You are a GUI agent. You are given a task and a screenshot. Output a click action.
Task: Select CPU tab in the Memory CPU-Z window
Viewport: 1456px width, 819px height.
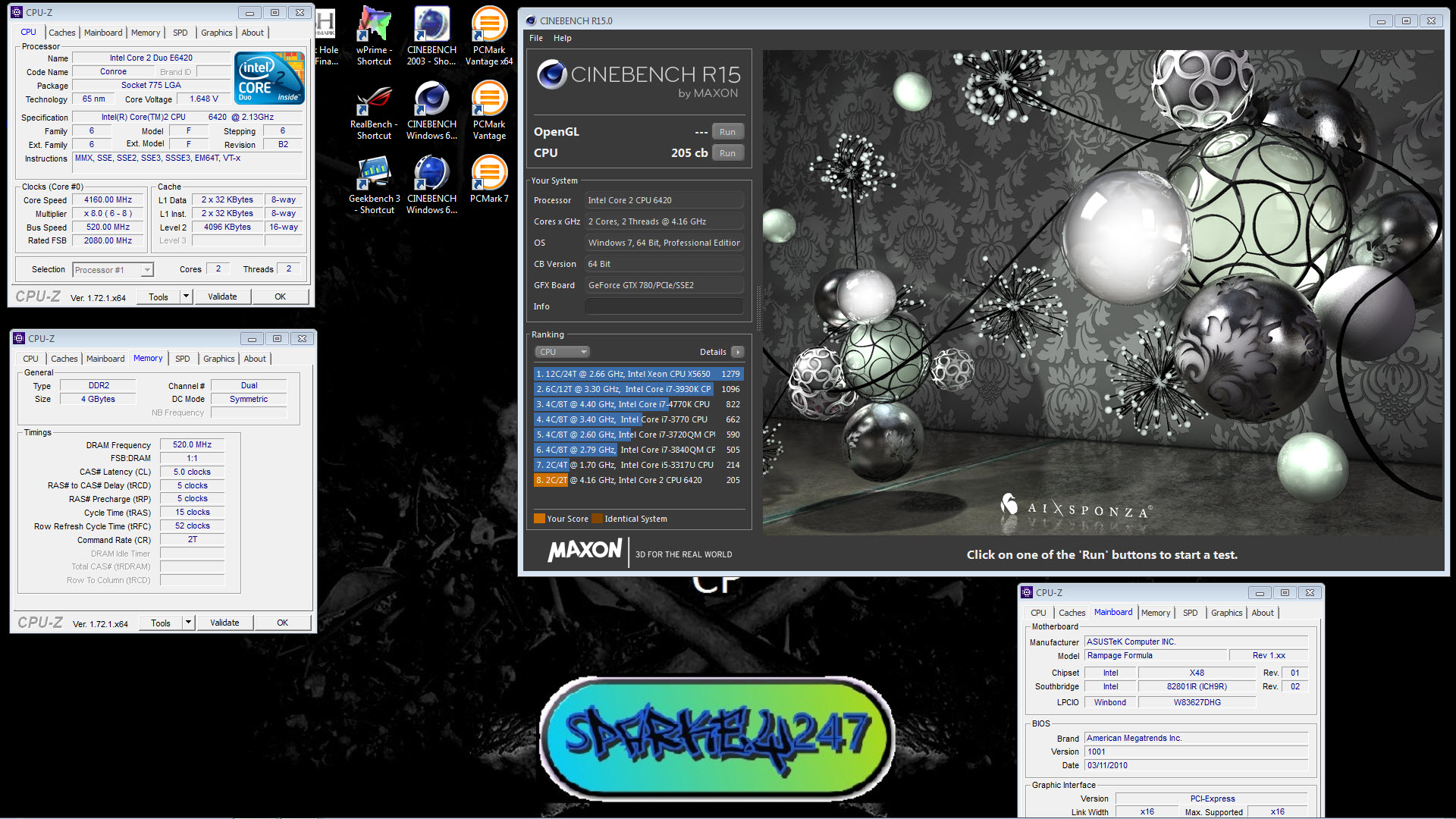coord(31,359)
